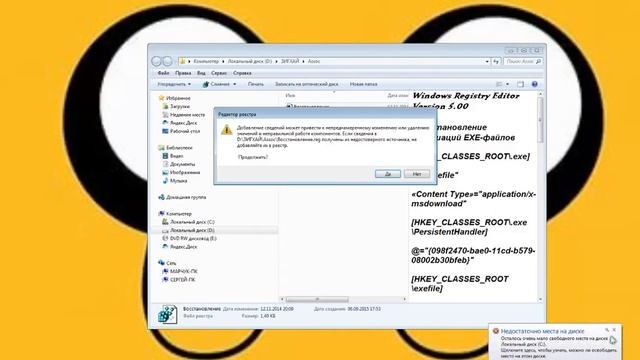Click the right arrow of the horizontal scrollbar
The width and height of the screenshot is (640, 360).
click(x=404, y=299)
